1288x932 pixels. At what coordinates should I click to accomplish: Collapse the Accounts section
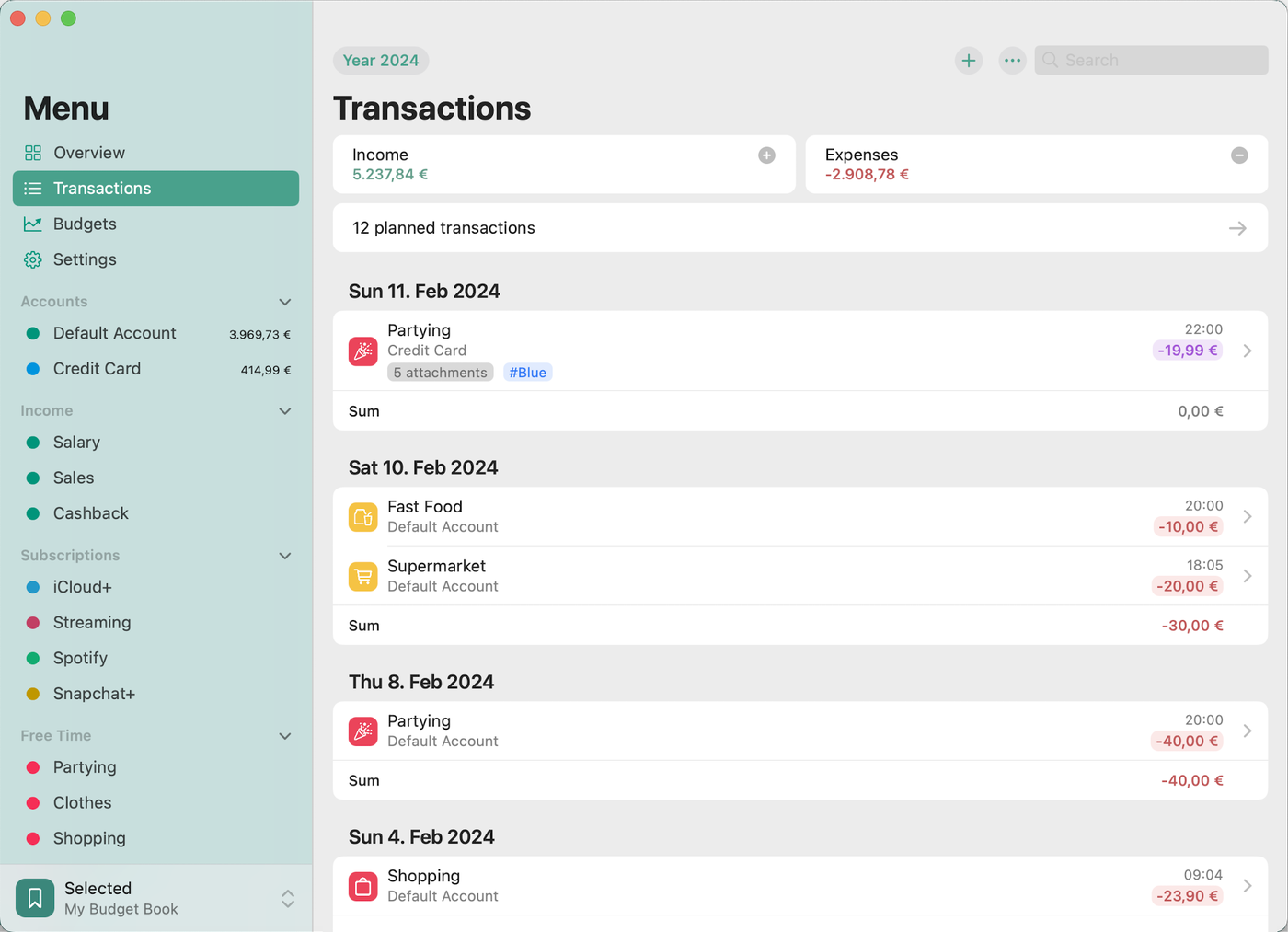[x=285, y=302]
